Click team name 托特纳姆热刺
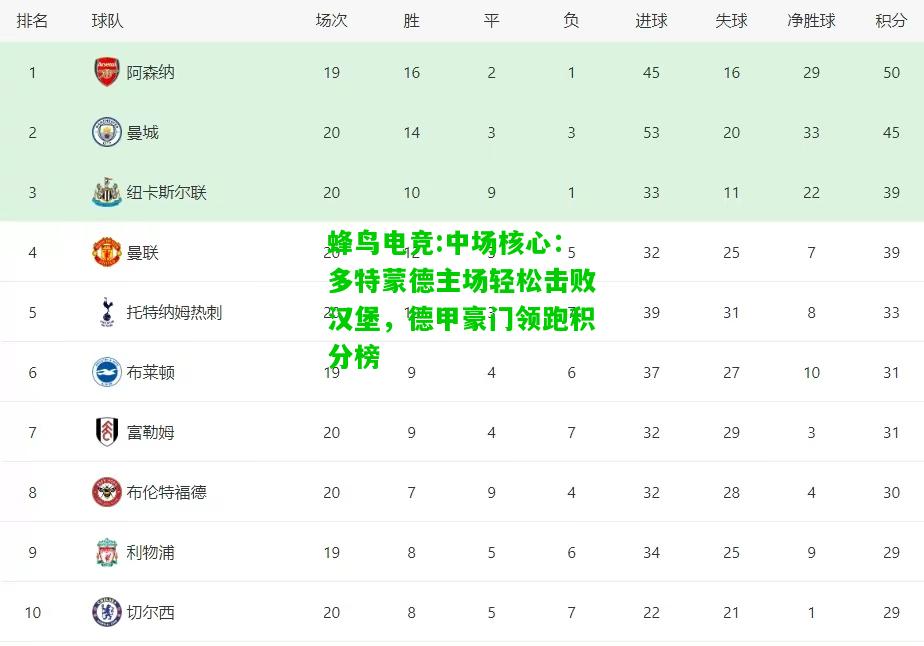This screenshot has height=646, width=924. click(x=174, y=312)
